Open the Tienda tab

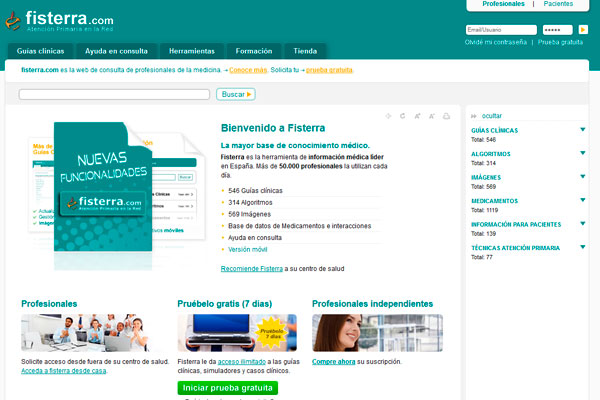[305, 51]
